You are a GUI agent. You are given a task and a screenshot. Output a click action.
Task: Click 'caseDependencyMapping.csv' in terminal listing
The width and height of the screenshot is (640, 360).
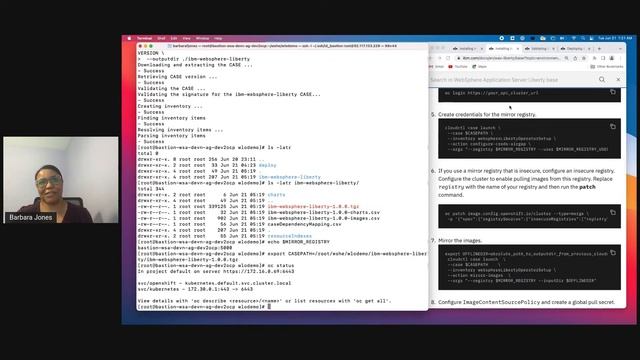(304, 224)
